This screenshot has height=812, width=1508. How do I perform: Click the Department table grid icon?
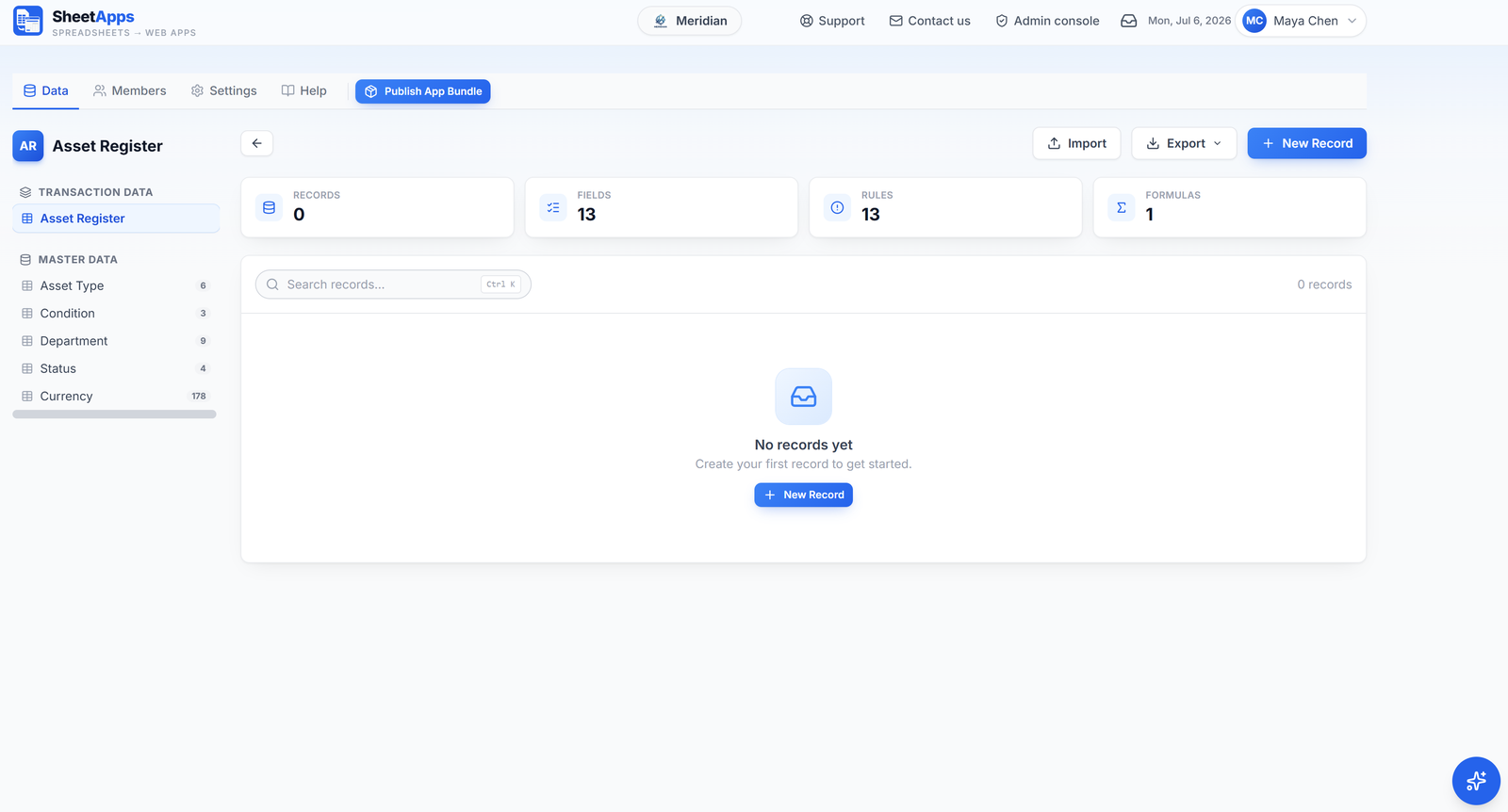pos(27,341)
